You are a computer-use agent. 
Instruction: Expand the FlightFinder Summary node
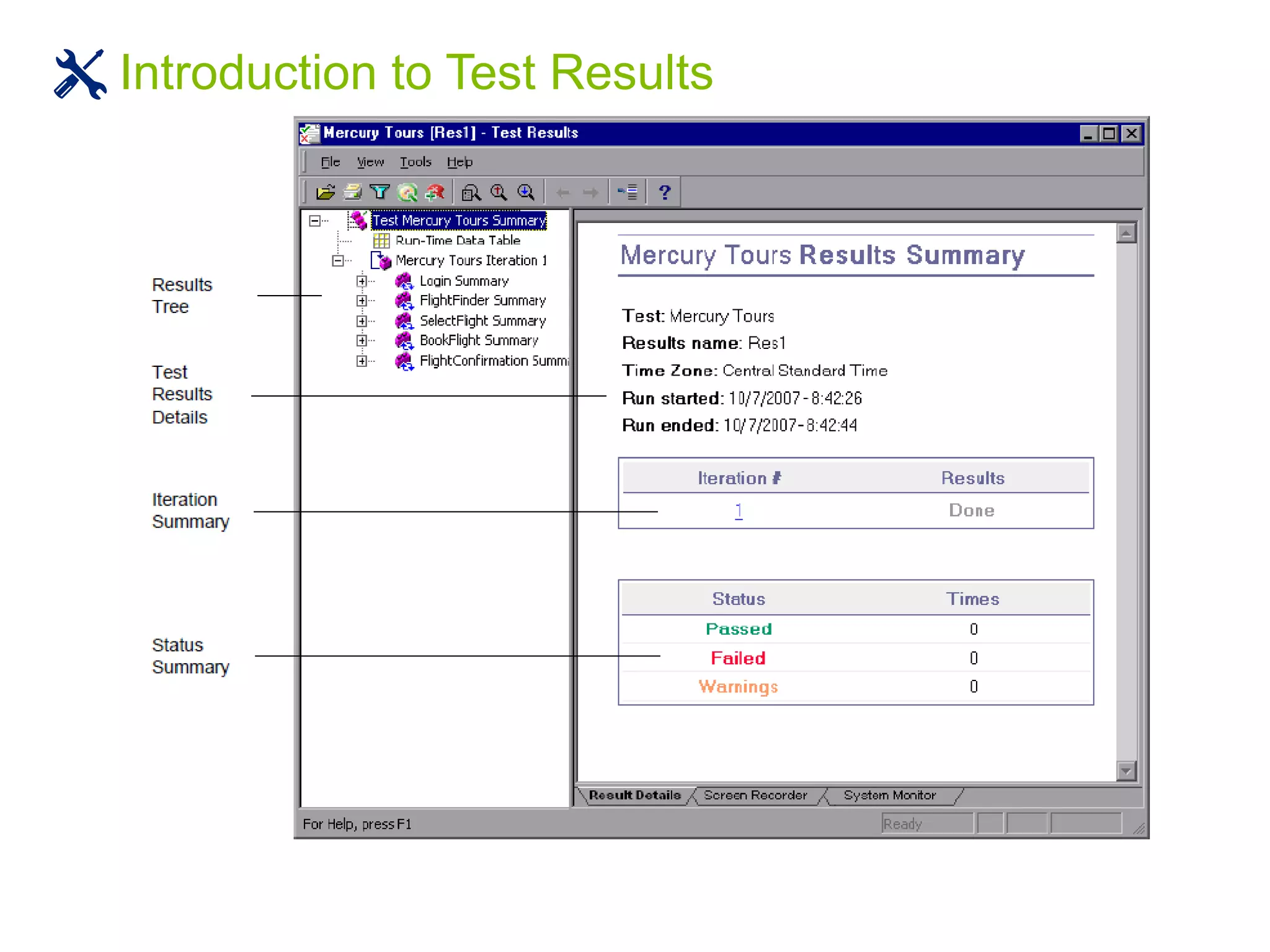pos(362,301)
